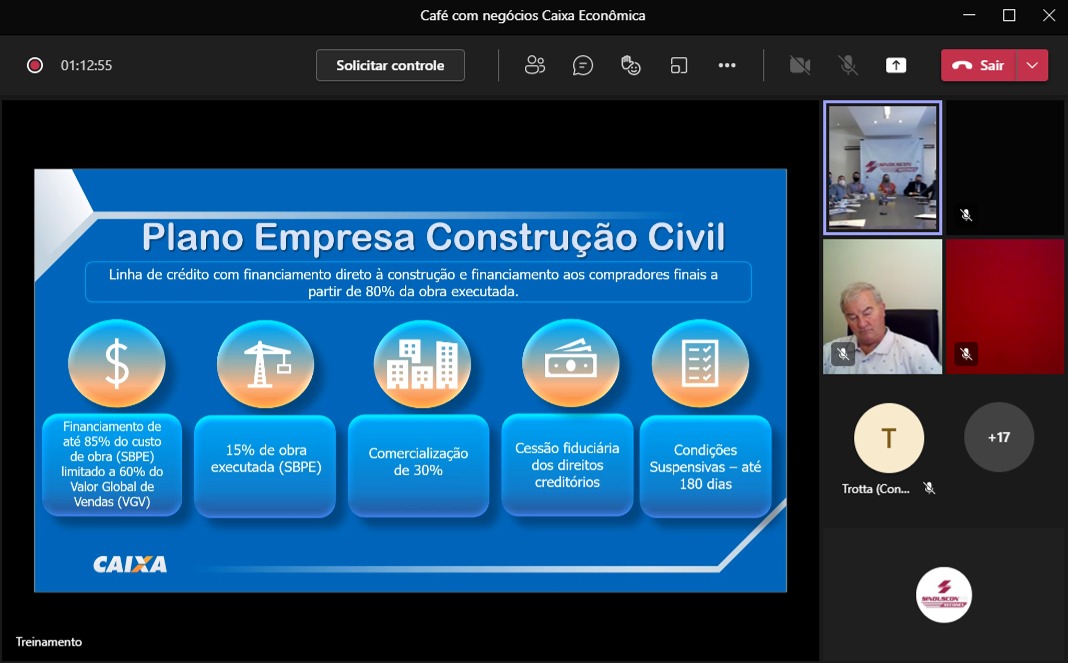Open the breakout rooms icon
This screenshot has width=1068, height=663.
point(679,65)
